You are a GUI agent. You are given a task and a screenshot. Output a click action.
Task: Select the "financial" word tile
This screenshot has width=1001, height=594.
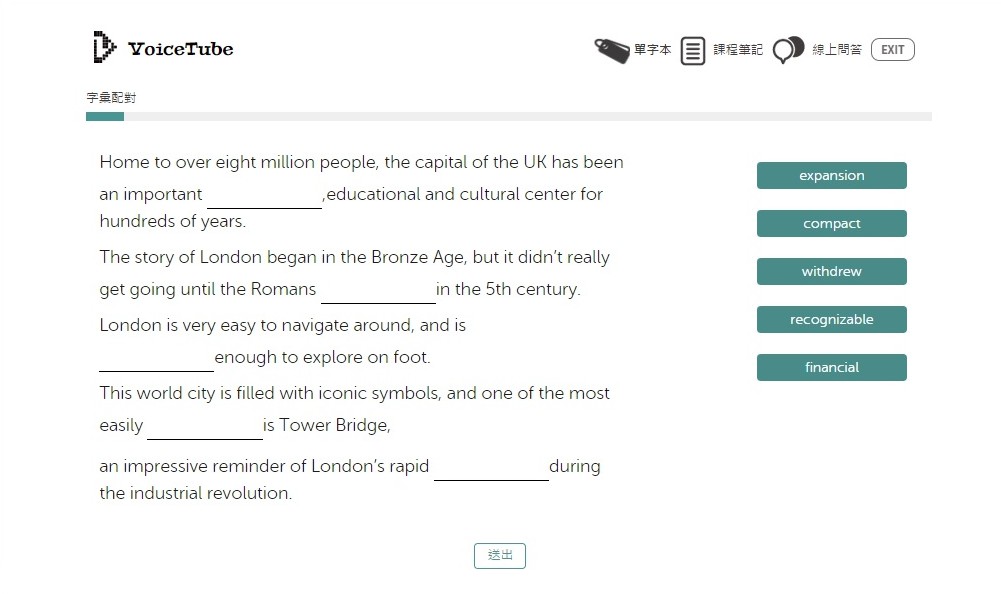pos(831,368)
